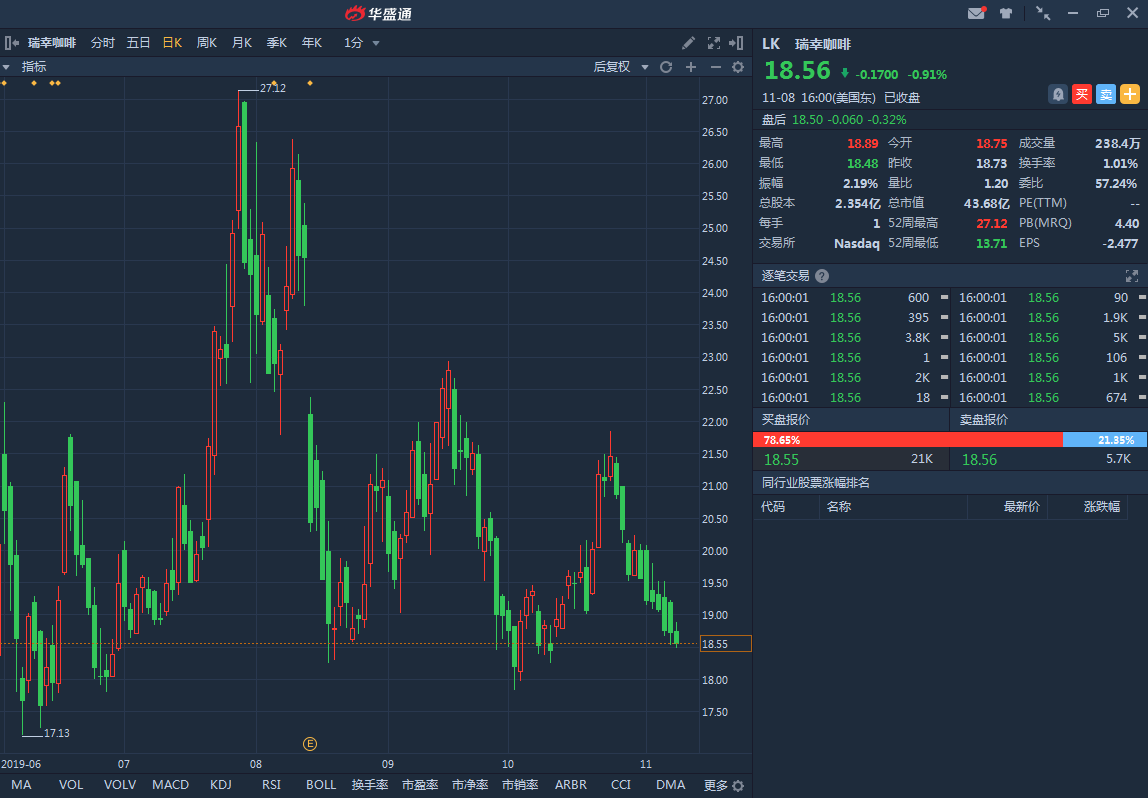The width and height of the screenshot is (1148, 798).
Task: Hide the right quote panel
Action: pos(737,43)
